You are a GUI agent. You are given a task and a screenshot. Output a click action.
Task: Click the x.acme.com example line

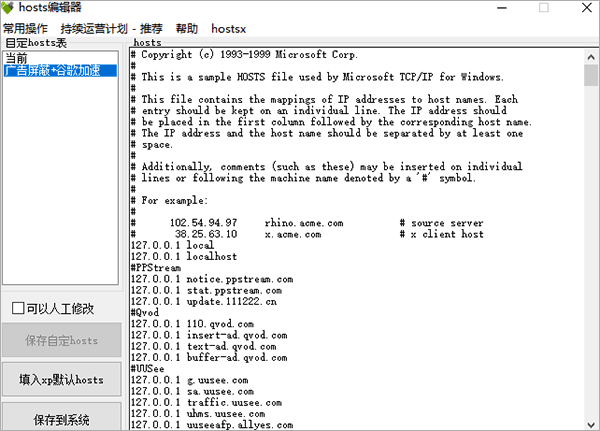(307, 234)
